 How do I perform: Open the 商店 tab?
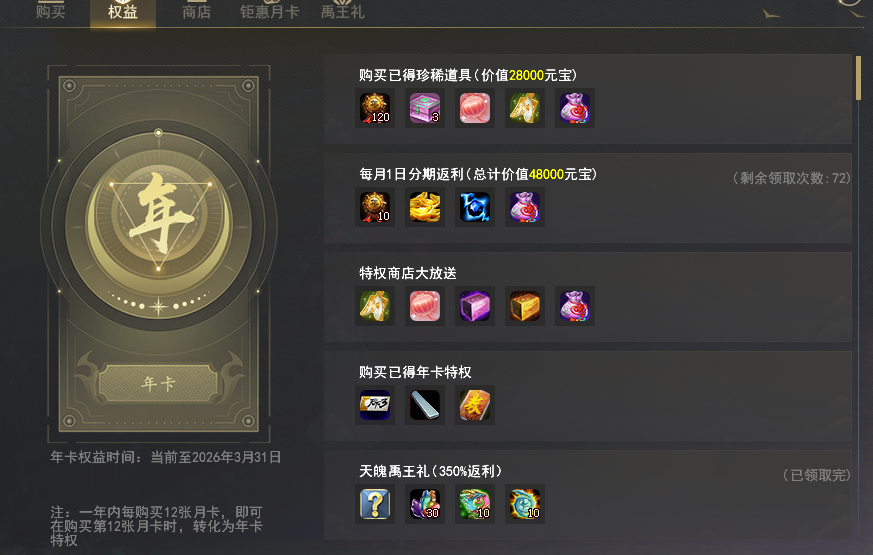click(x=197, y=12)
